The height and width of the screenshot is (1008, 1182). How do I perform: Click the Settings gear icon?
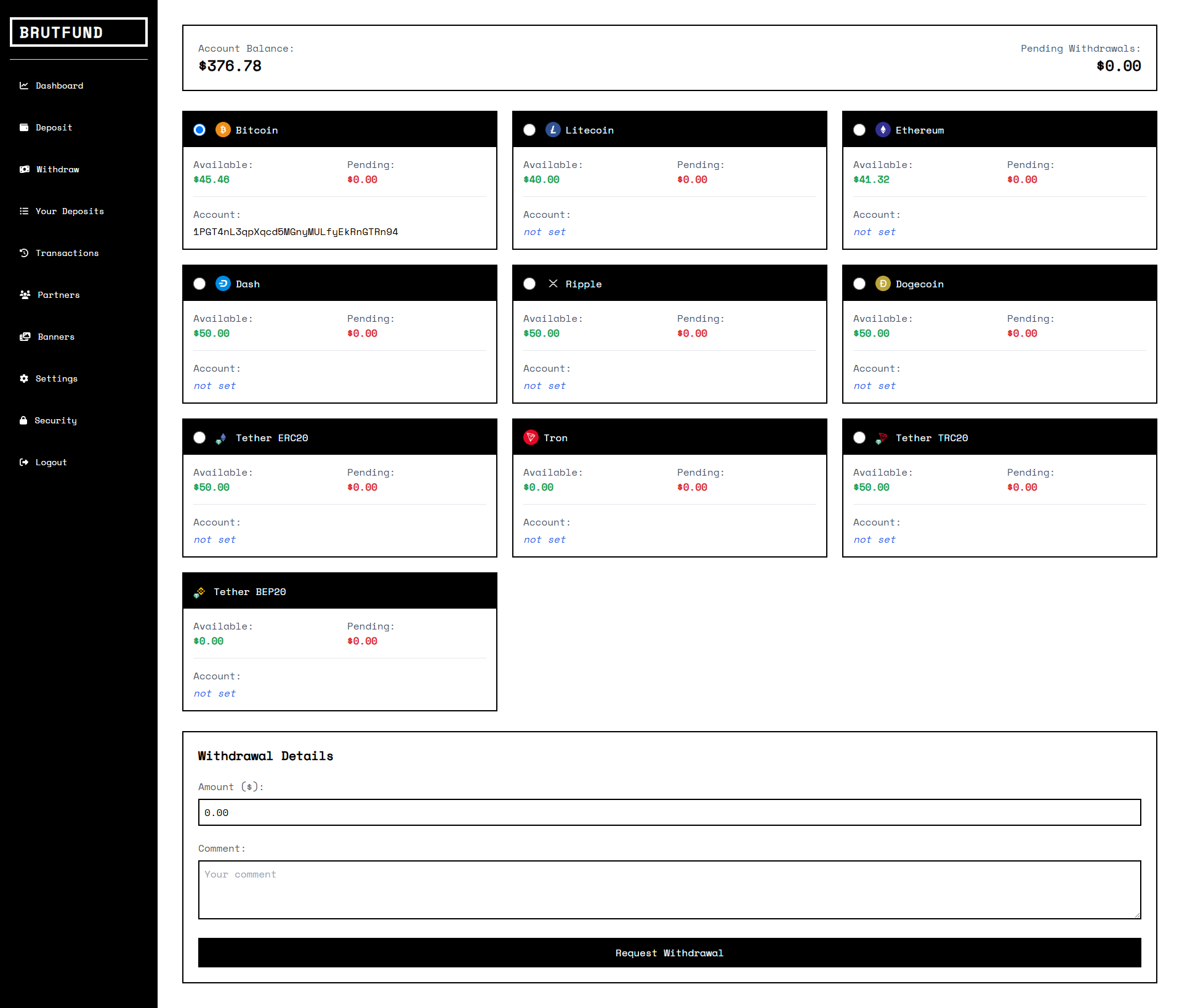tap(24, 378)
